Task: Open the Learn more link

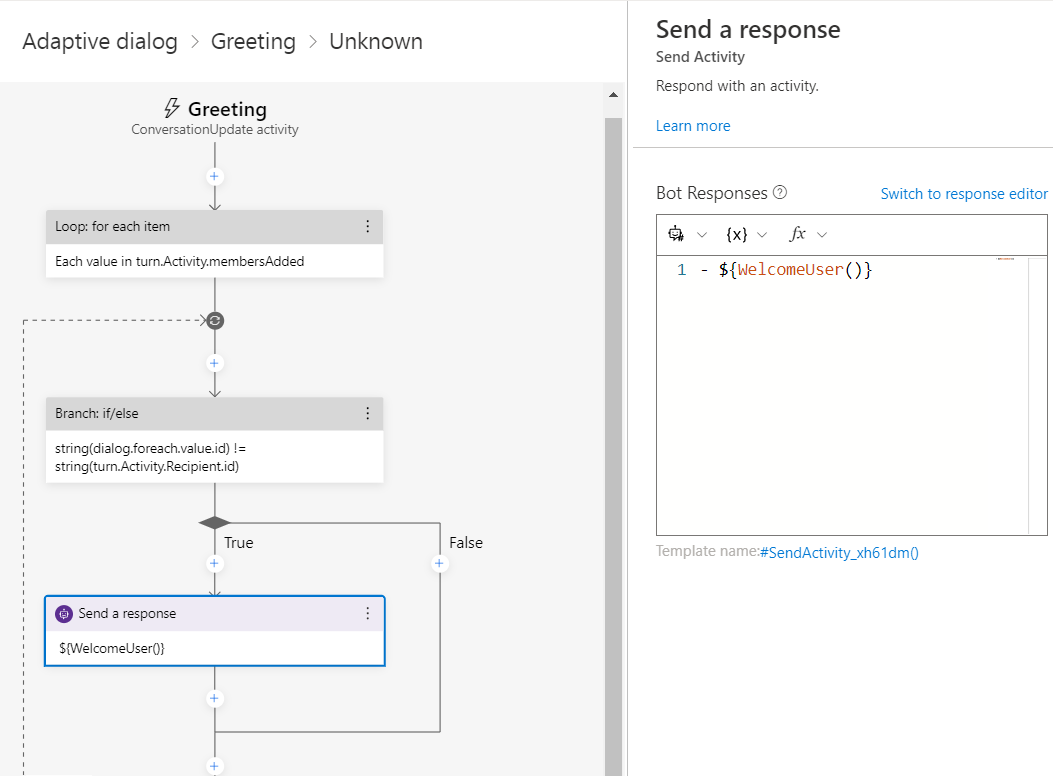Action: (x=693, y=126)
